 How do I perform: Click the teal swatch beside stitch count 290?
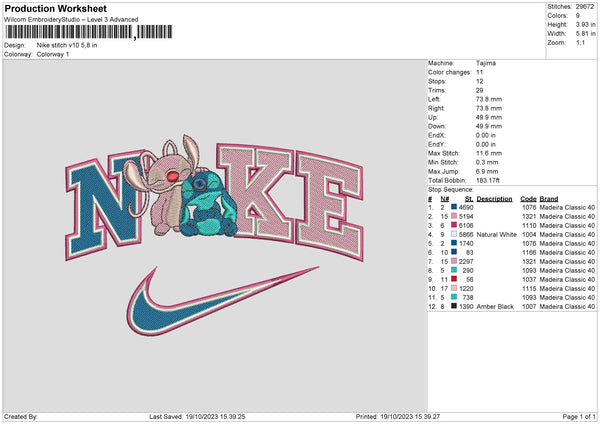pyautogui.click(x=454, y=270)
